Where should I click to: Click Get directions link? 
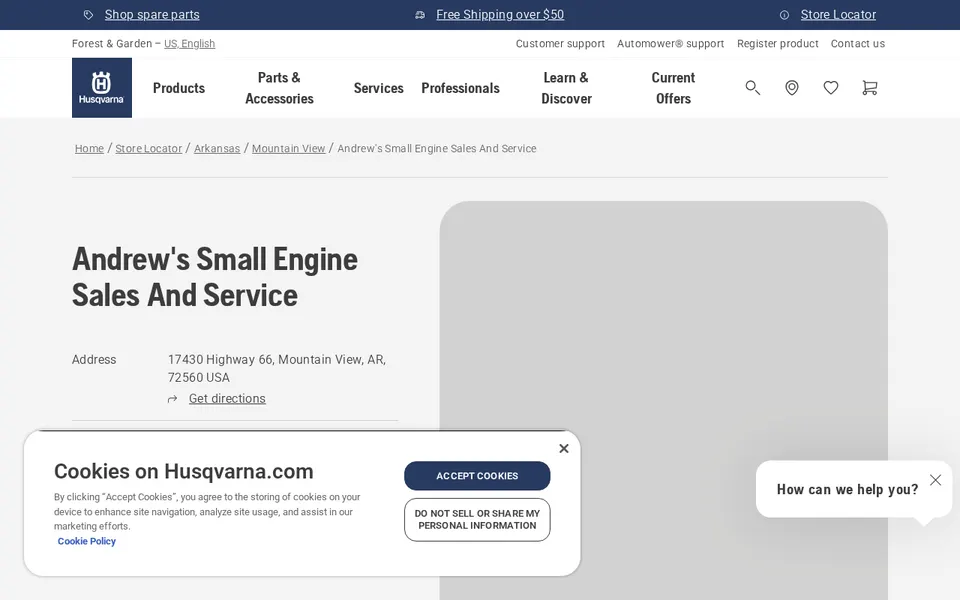click(x=227, y=399)
